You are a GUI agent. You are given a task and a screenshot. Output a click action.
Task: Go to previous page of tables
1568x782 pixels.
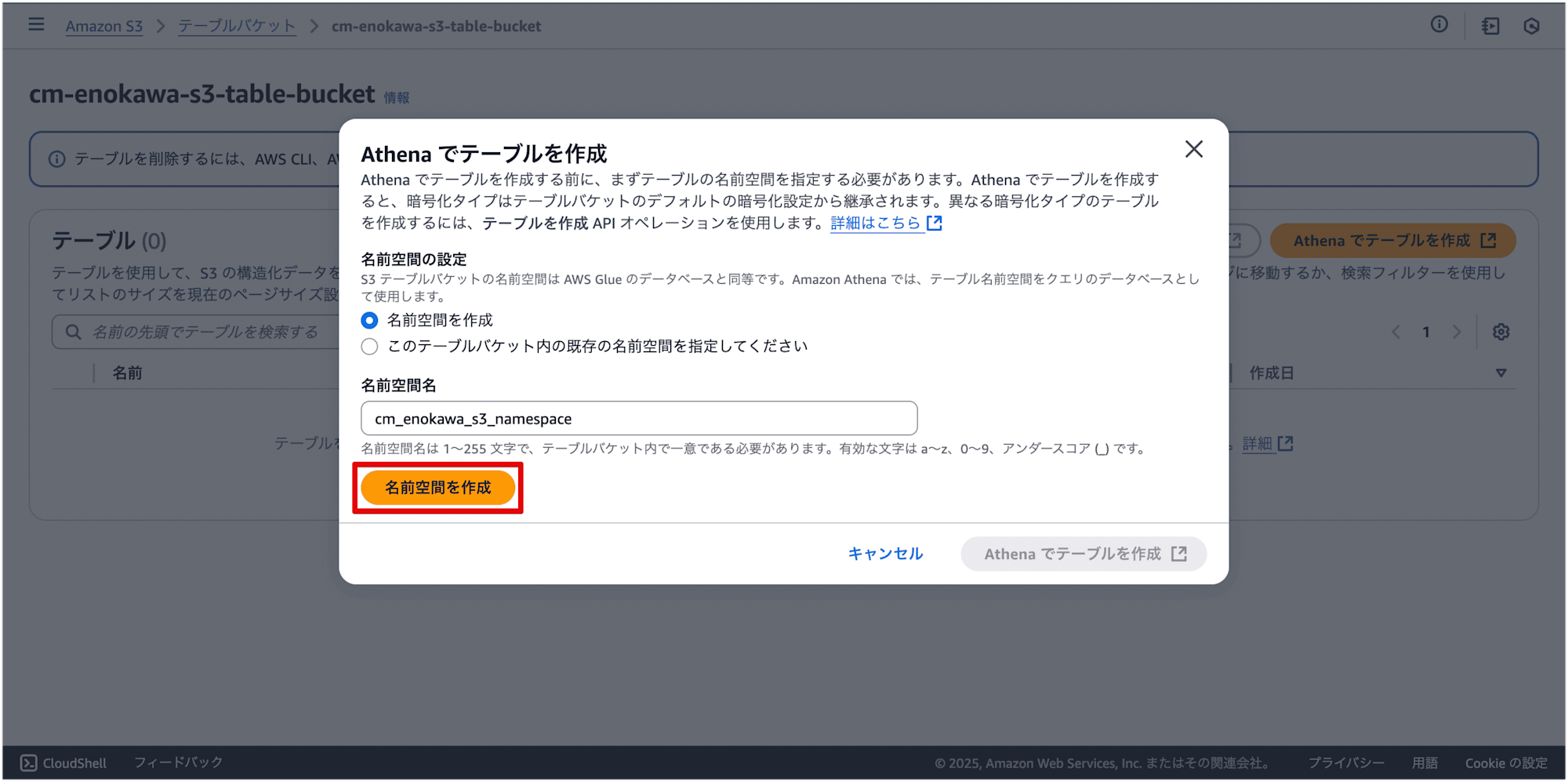pyautogui.click(x=1396, y=332)
